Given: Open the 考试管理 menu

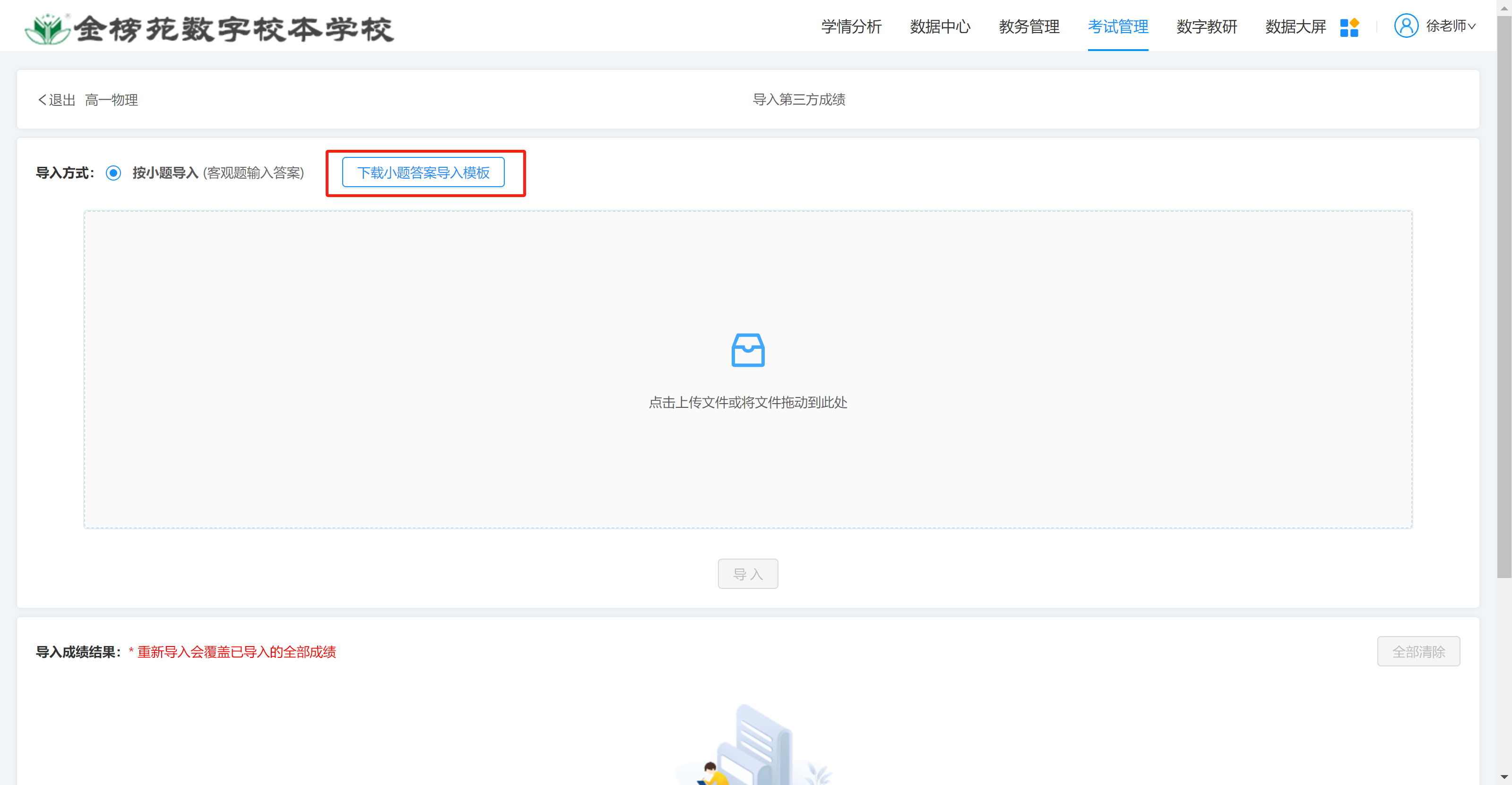Looking at the screenshot, I should coord(1117,26).
